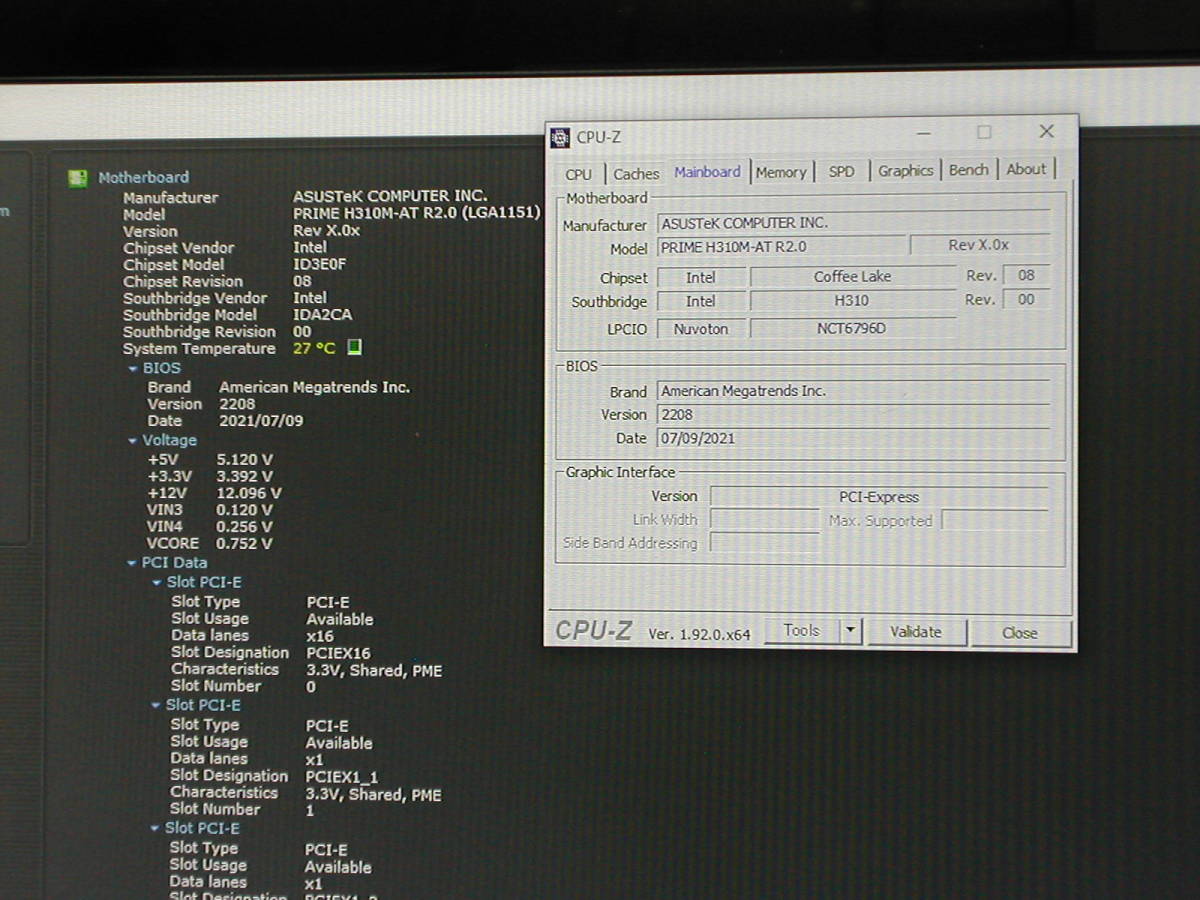Collapse the PCI Data section
Image resolution: width=1200 pixels, height=900 pixels.
tap(132, 563)
